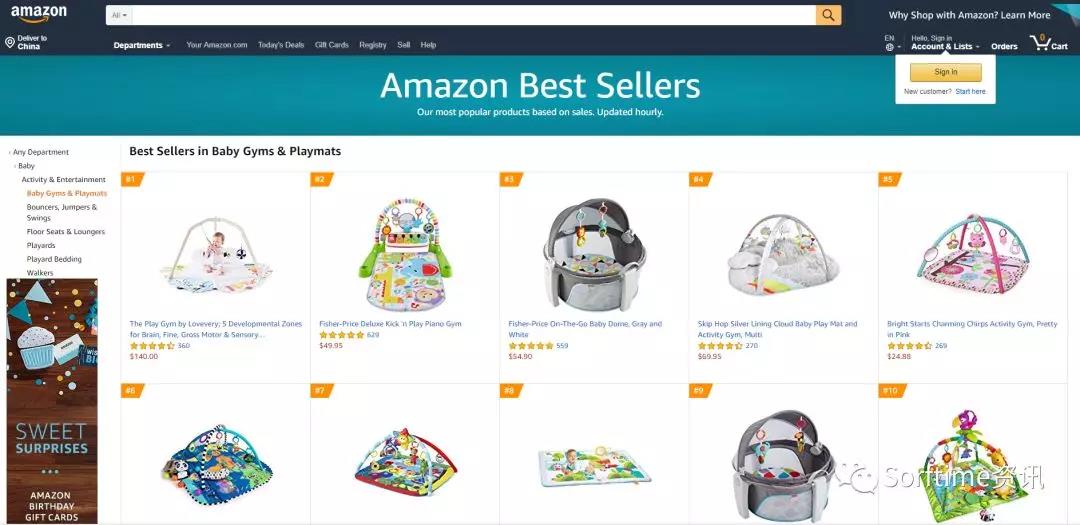Open the shopping cart icon
The width and height of the screenshot is (1080, 525).
point(1039,43)
